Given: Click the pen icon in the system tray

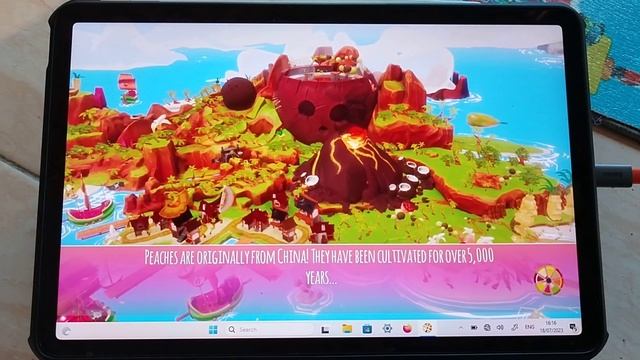Looking at the screenshot, I should (x=515, y=327).
